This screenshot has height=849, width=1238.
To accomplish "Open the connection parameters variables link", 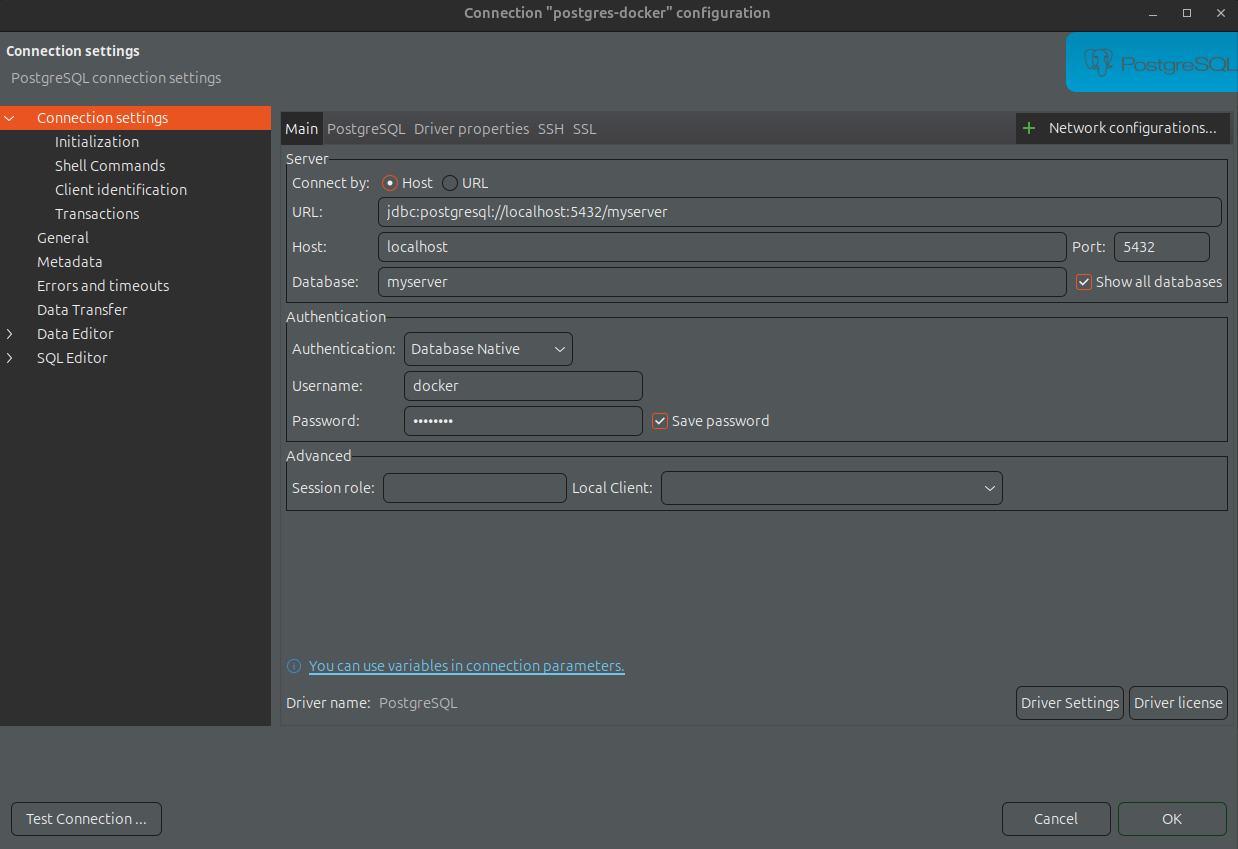I will tap(466, 666).
